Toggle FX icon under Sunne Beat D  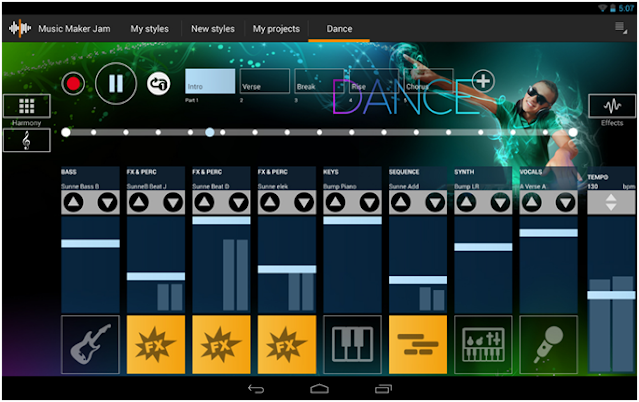pyautogui.click(x=221, y=344)
